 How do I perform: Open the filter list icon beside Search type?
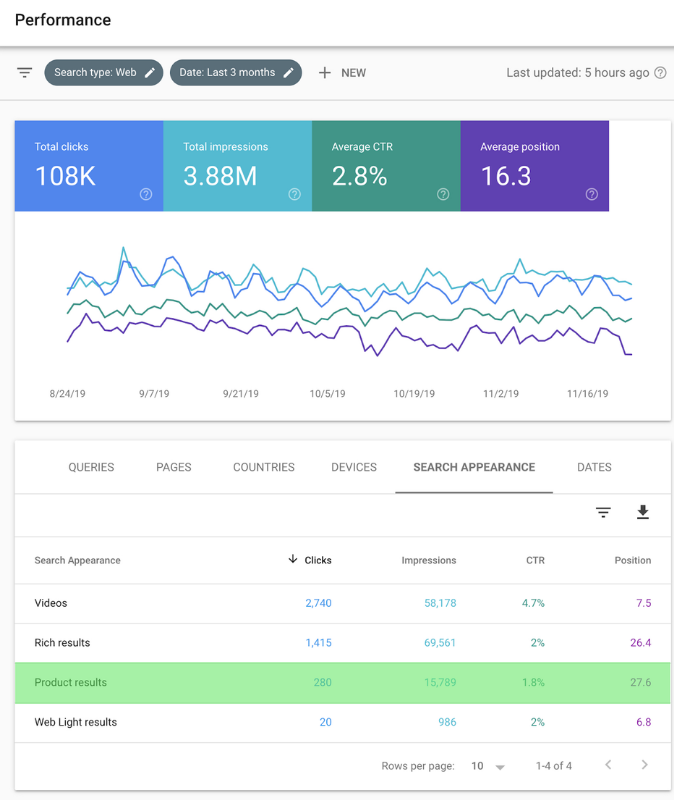point(24,72)
